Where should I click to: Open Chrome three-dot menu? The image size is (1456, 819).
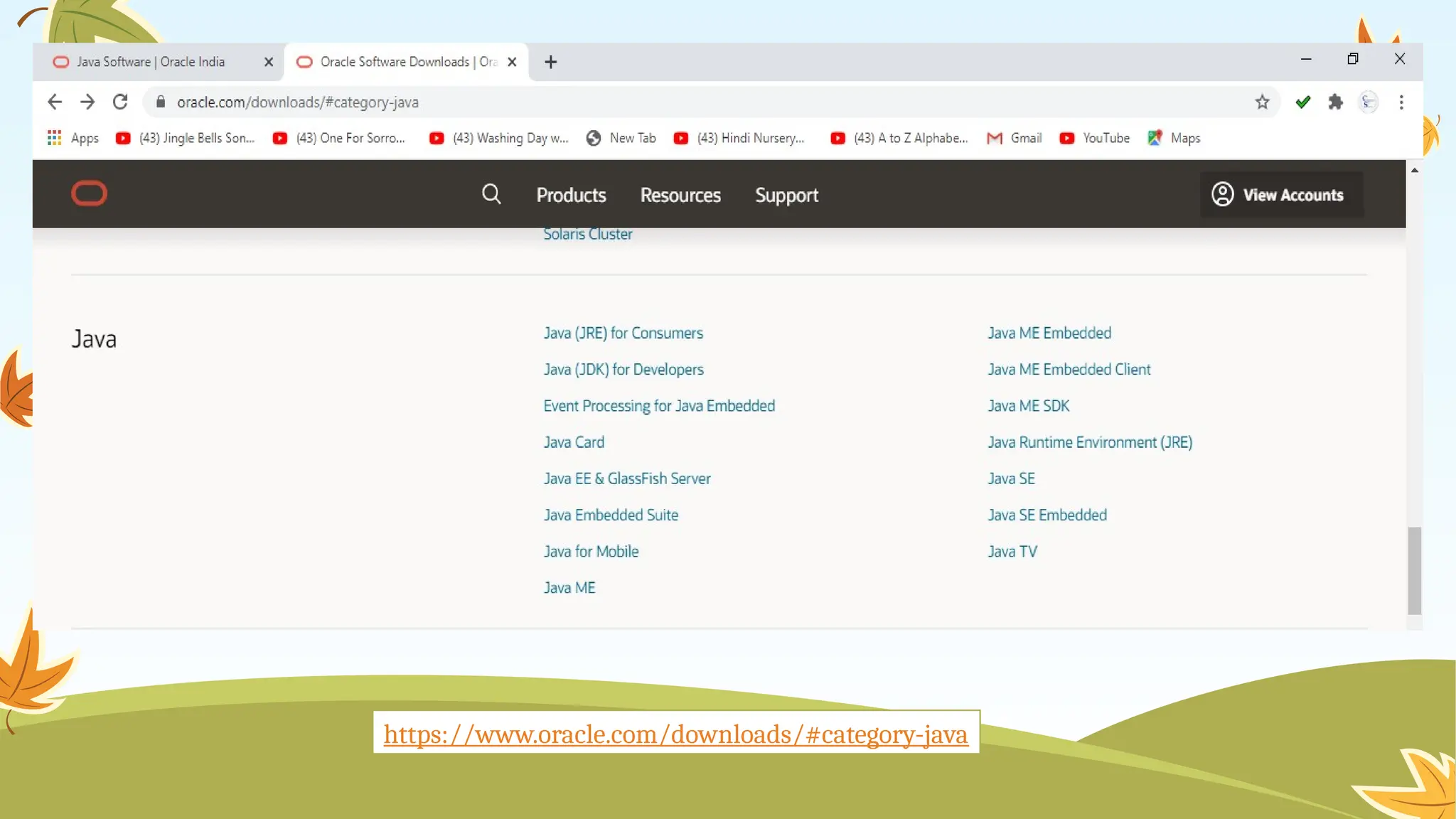tap(1401, 102)
